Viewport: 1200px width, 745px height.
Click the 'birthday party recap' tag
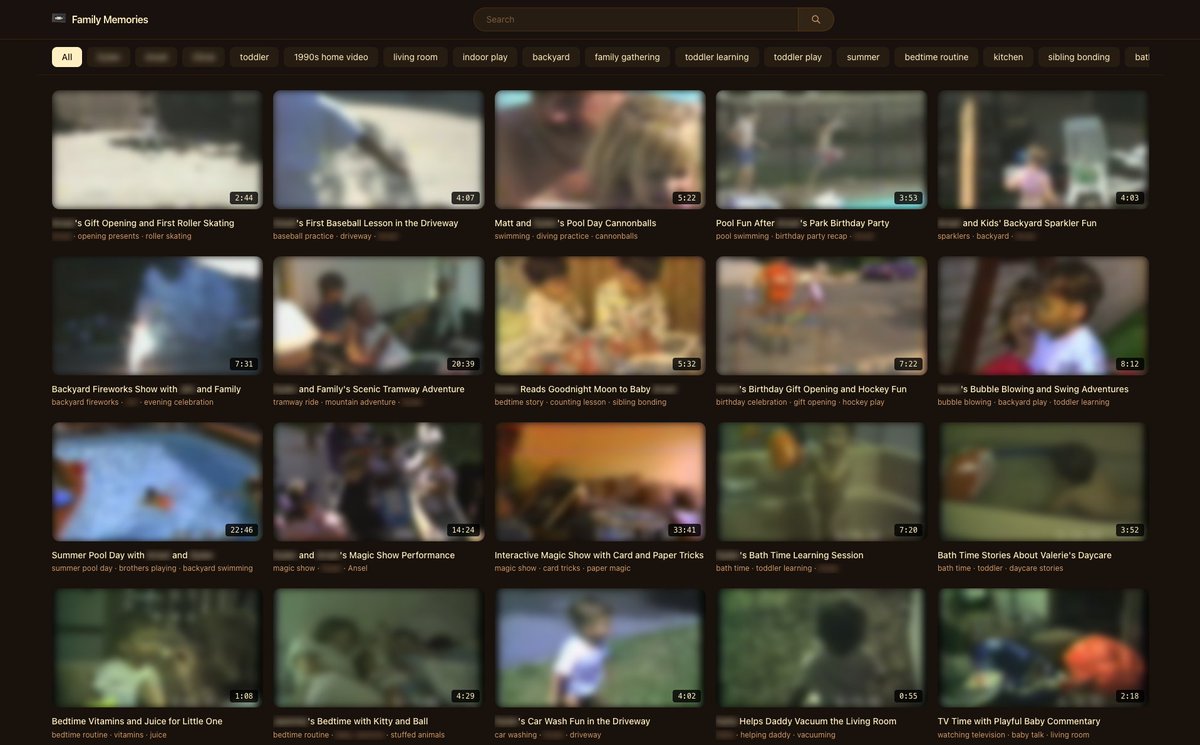pos(811,236)
